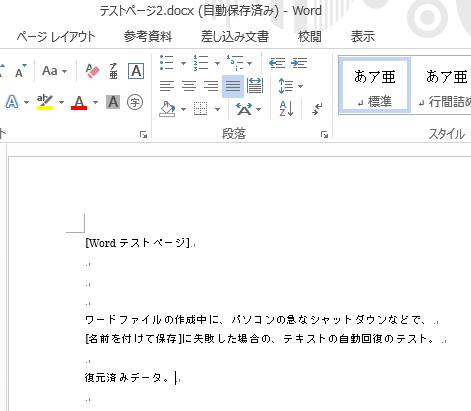Switch to 差し込み文書 tab
This screenshot has width=471, height=411.
pyautogui.click(x=235, y=36)
